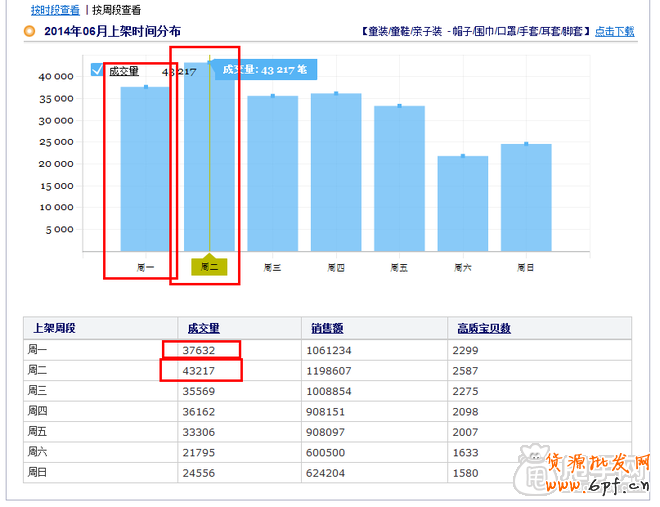
Task: Toggle the 成交量 legend checkbox
Action: pos(97,70)
